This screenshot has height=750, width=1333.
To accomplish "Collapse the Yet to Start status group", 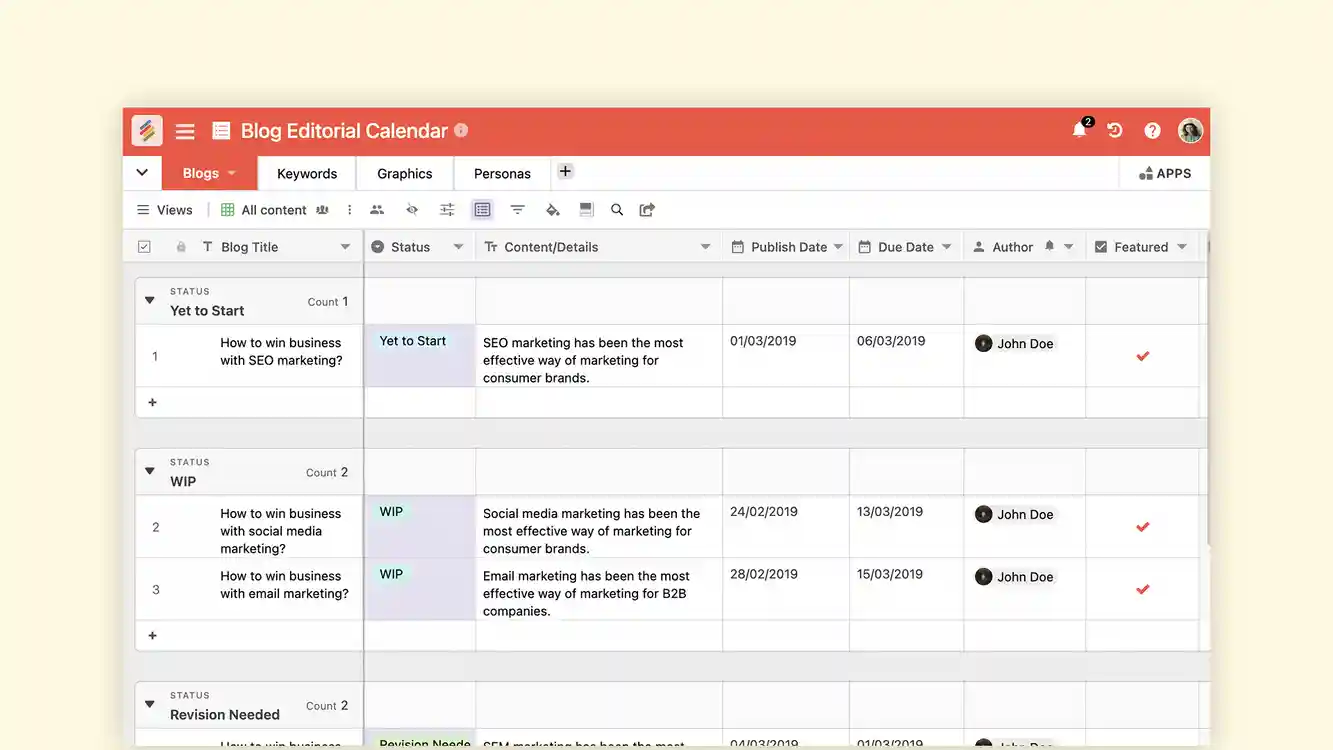I will point(148,299).
